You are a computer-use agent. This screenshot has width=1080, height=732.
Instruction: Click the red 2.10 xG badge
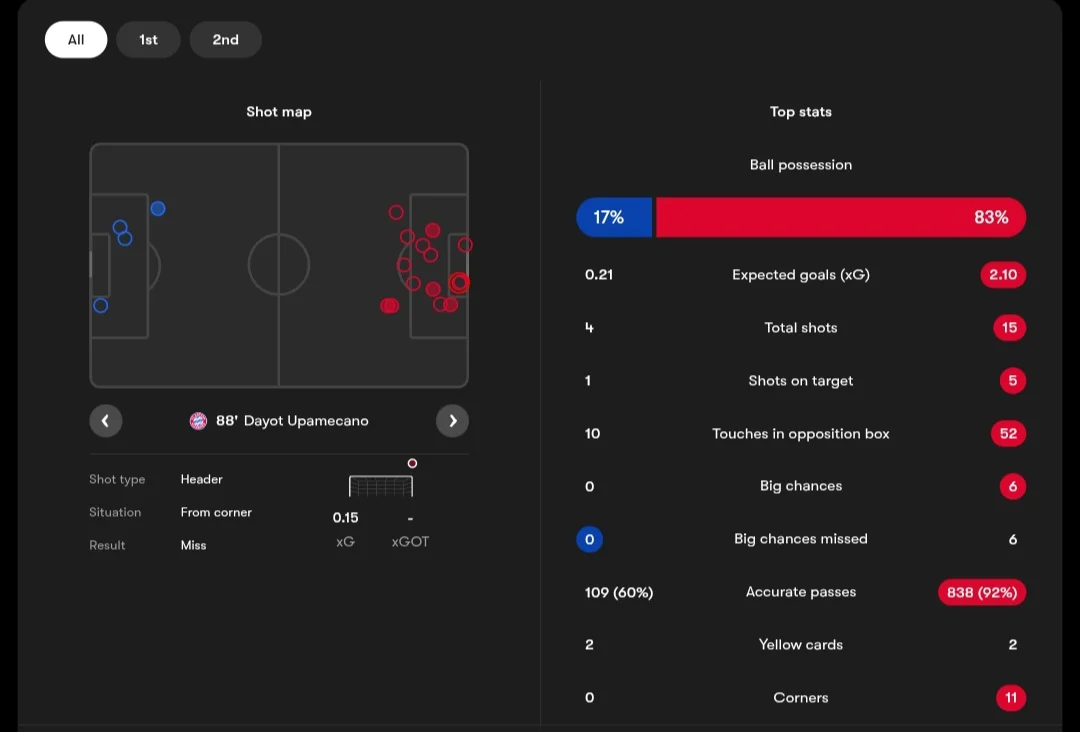1003,275
